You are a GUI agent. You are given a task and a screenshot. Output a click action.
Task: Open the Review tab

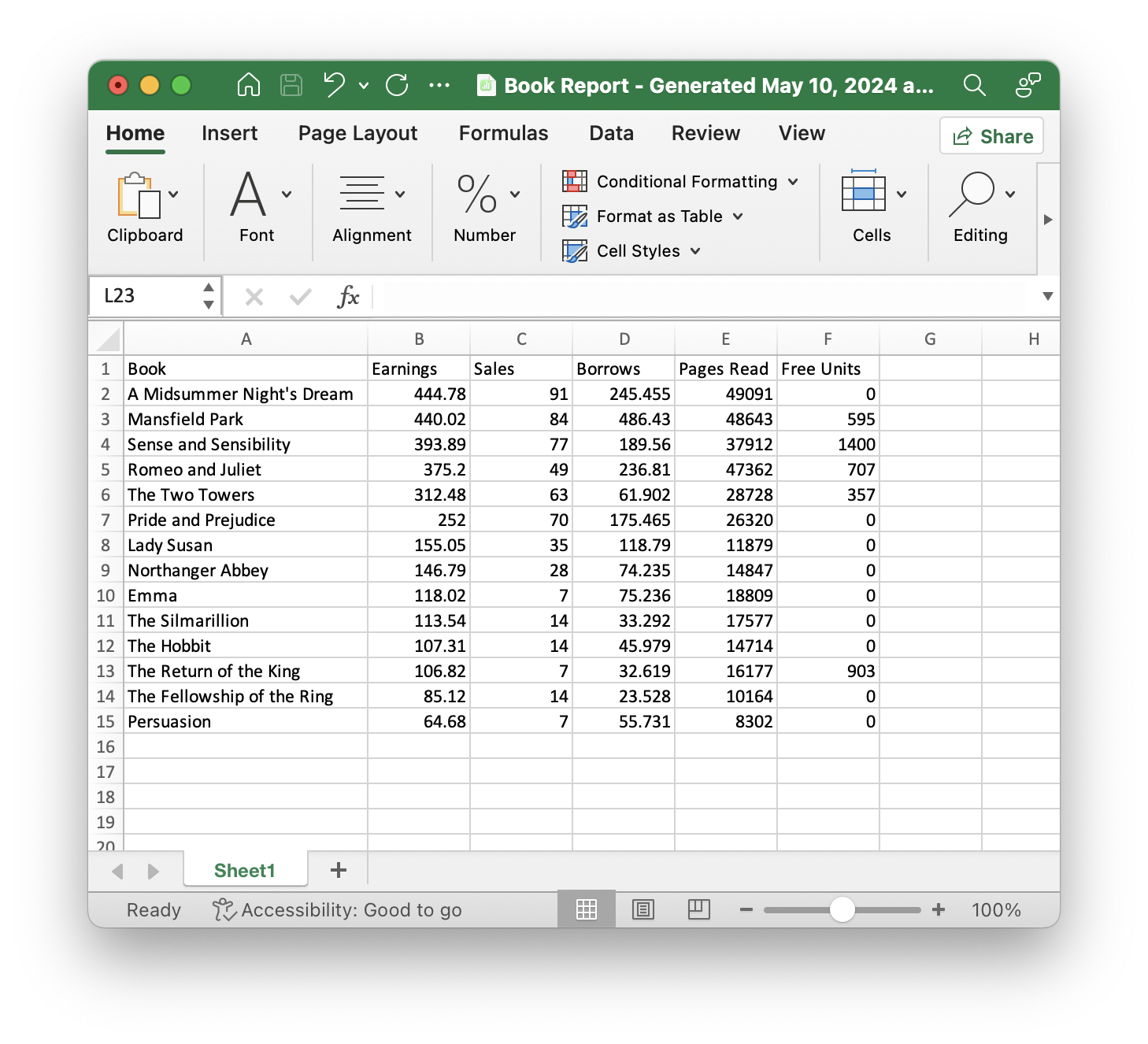[705, 133]
